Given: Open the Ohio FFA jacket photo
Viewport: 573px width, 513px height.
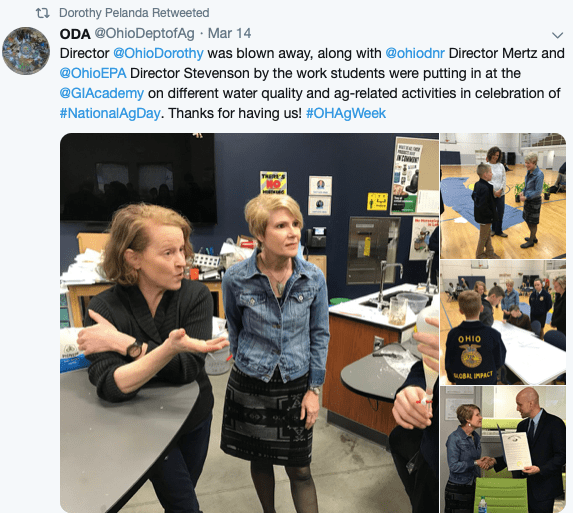Looking at the screenshot, I should (503, 322).
